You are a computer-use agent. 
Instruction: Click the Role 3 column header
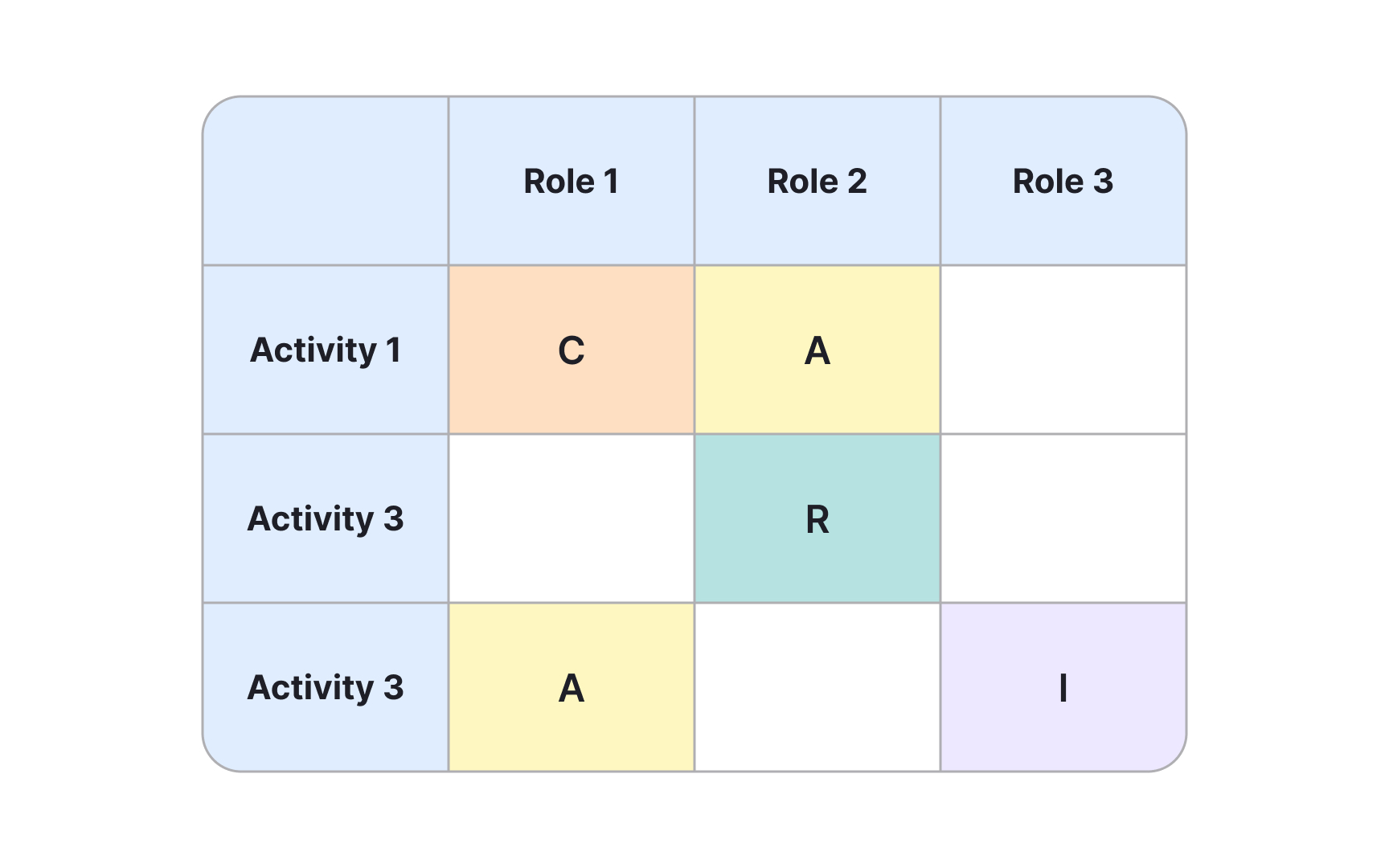click(1063, 182)
